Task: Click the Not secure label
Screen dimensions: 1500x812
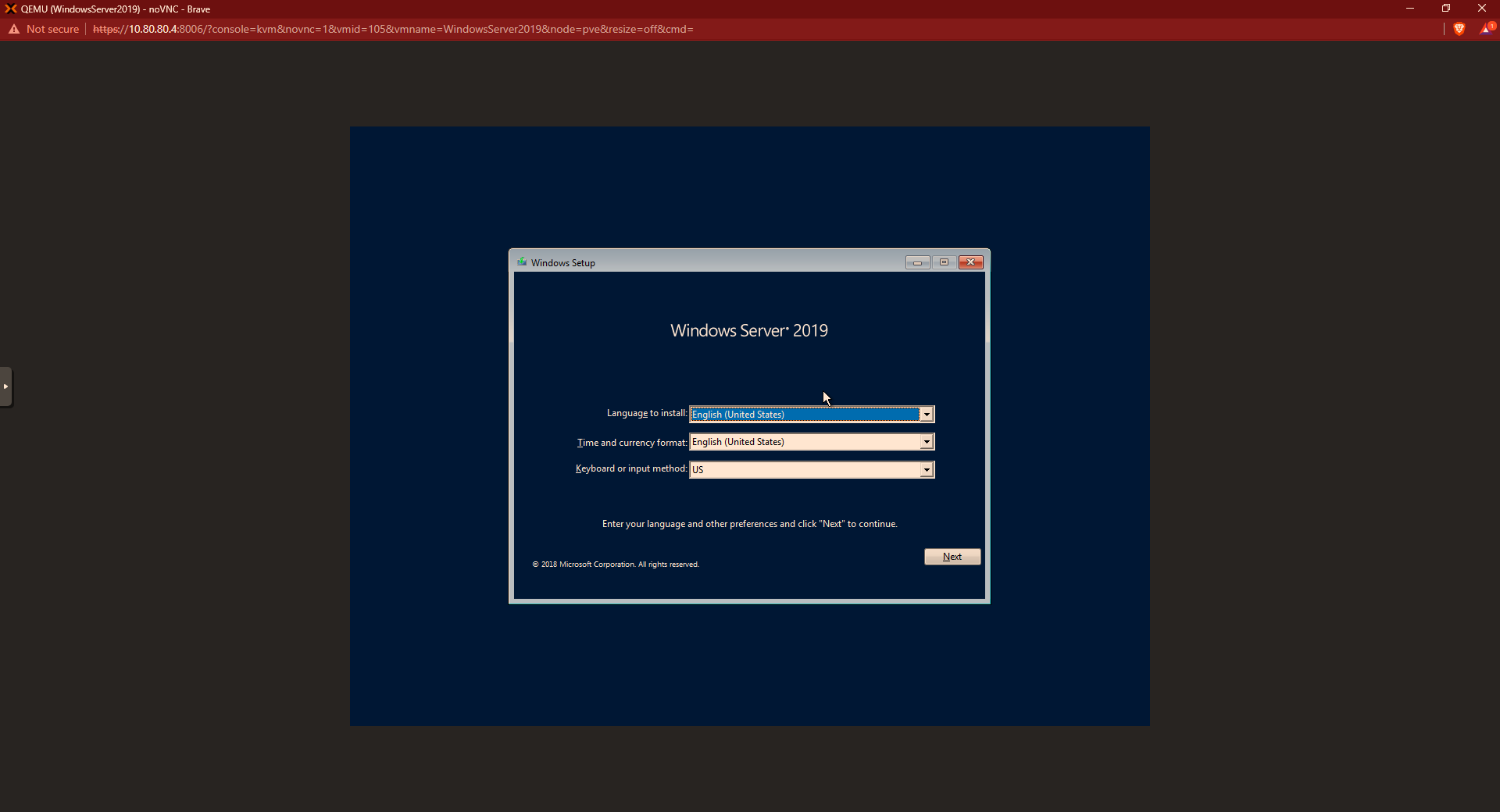Action: pyautogui.click(x=52, y=29)
